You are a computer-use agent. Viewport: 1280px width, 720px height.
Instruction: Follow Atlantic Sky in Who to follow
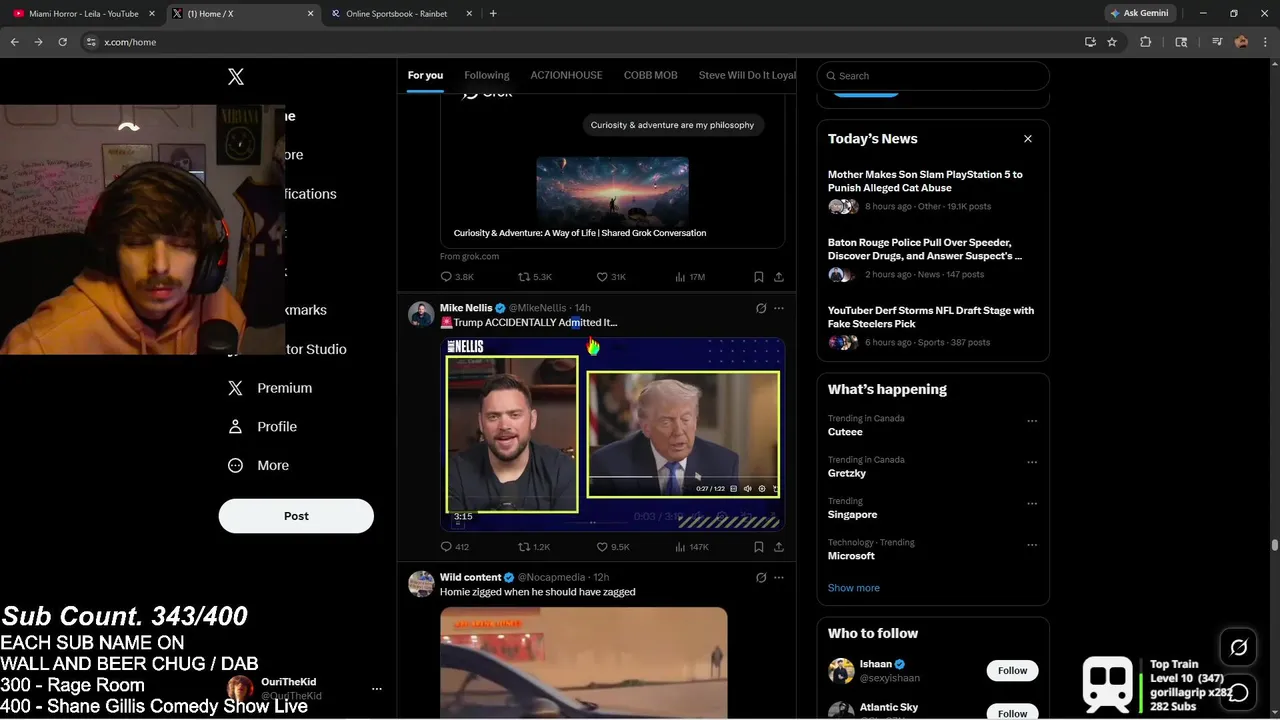(1012, 712)
